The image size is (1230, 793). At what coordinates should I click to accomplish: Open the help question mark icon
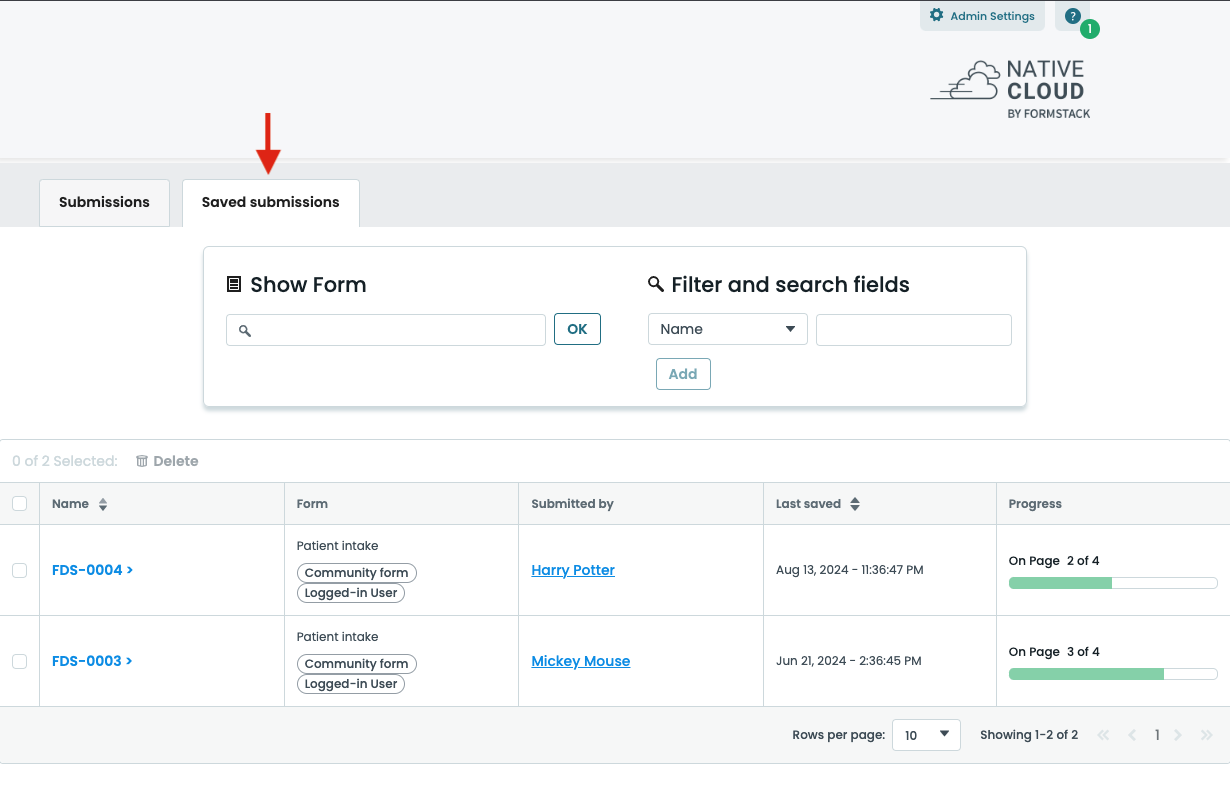pos(1072,16)
